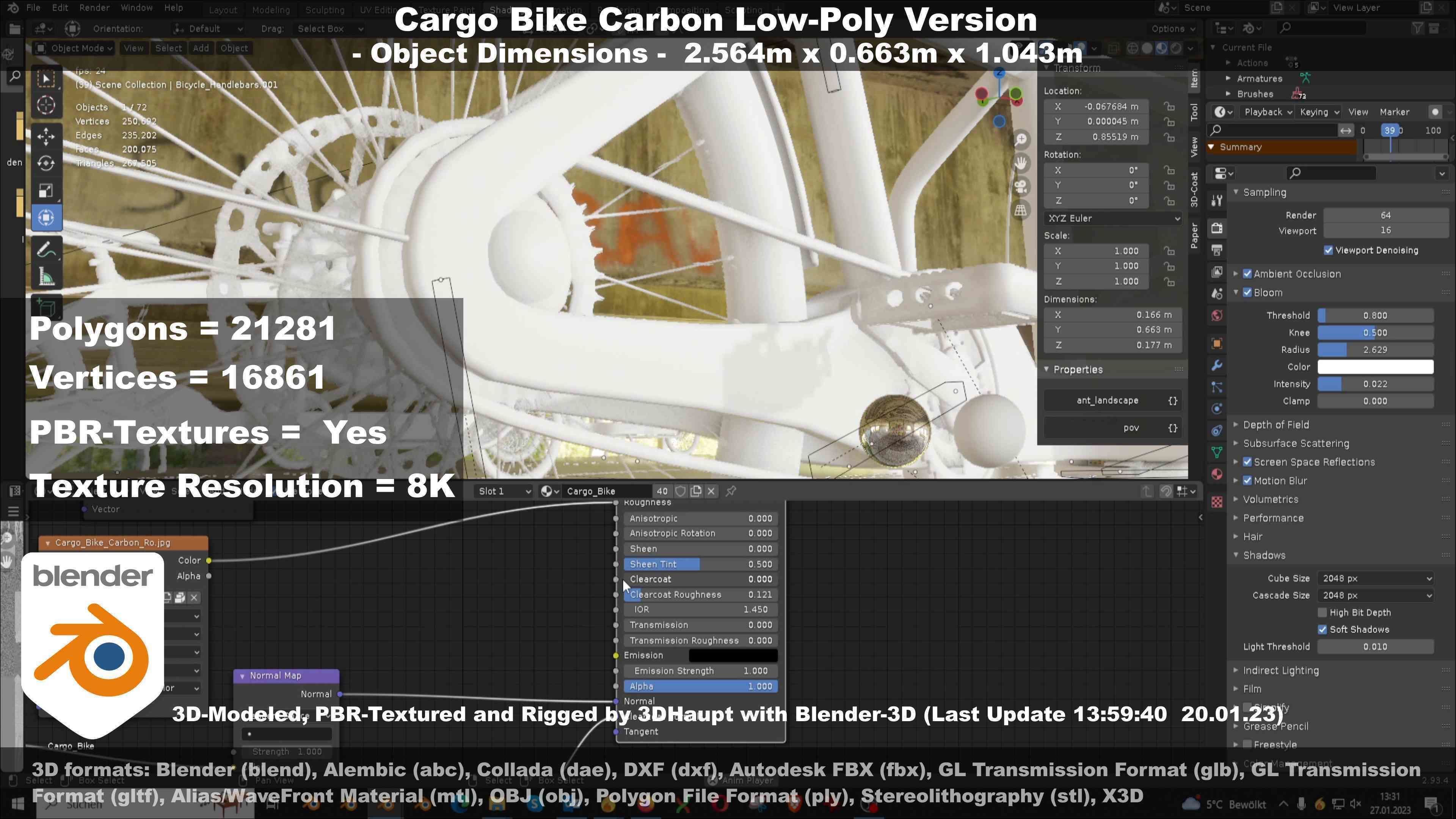The width and height of the screenshot is (1456, 819).
Task: Click the viewport pan hand icon
Action: (x=1021, y=163)
